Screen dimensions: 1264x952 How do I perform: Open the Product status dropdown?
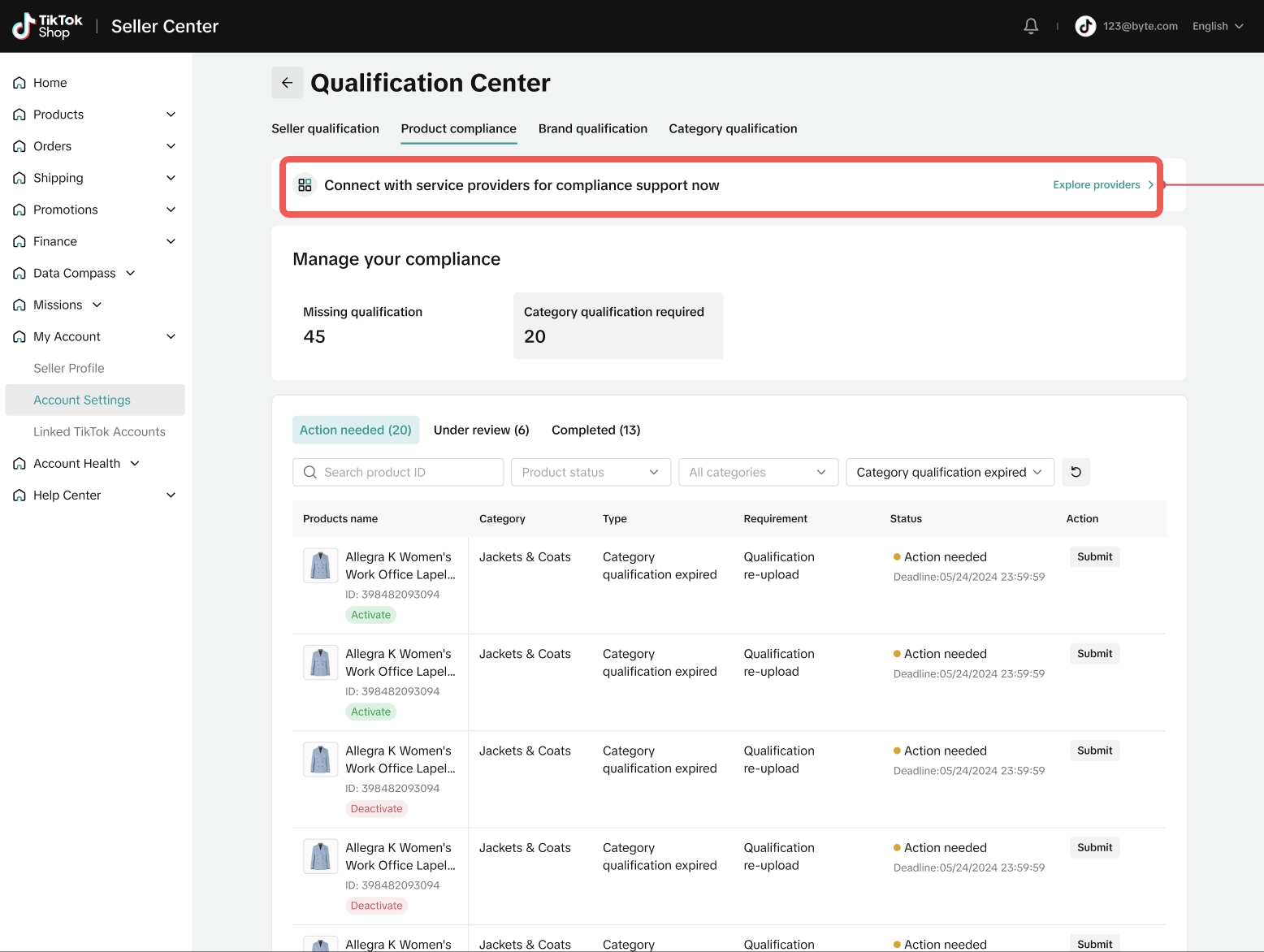tap(591, 472)
